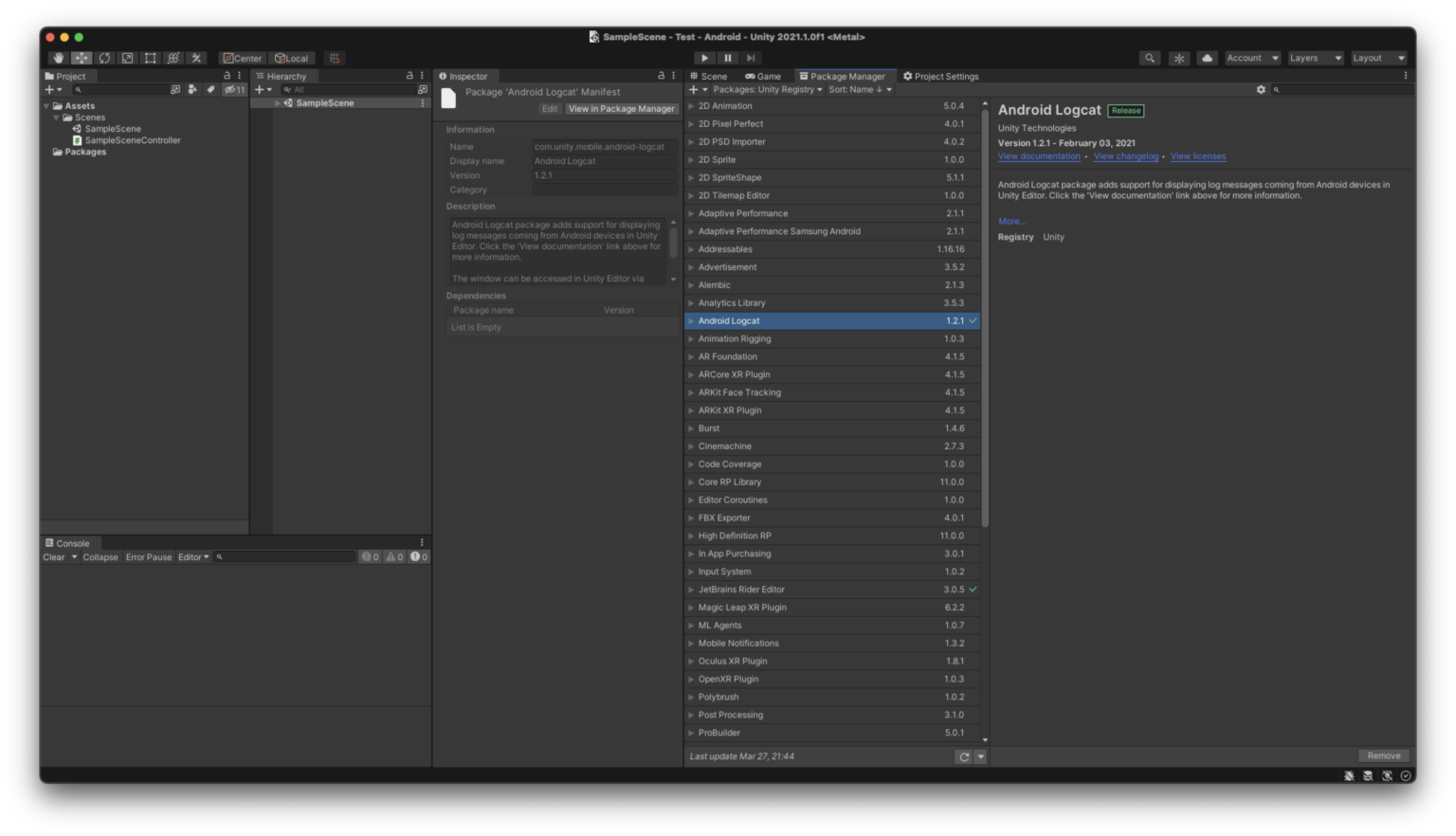Click the Remove button for Android Logcat
1456x836 pixels.
coord(1383,755)
